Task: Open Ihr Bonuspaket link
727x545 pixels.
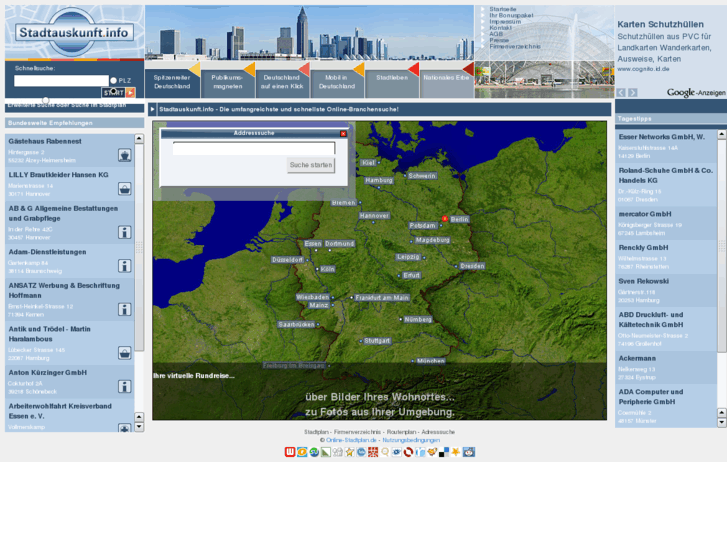Action: point(511,15)
